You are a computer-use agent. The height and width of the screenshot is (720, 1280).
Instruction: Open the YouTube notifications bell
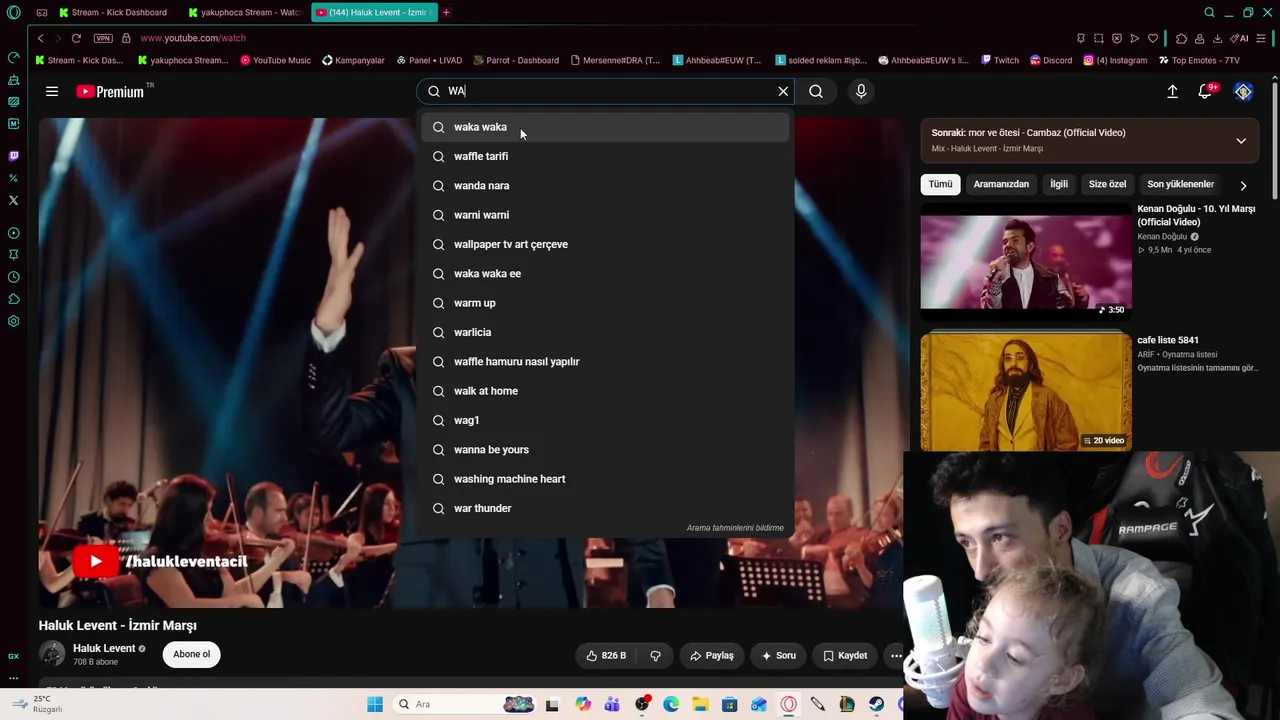coord(1206,91)
